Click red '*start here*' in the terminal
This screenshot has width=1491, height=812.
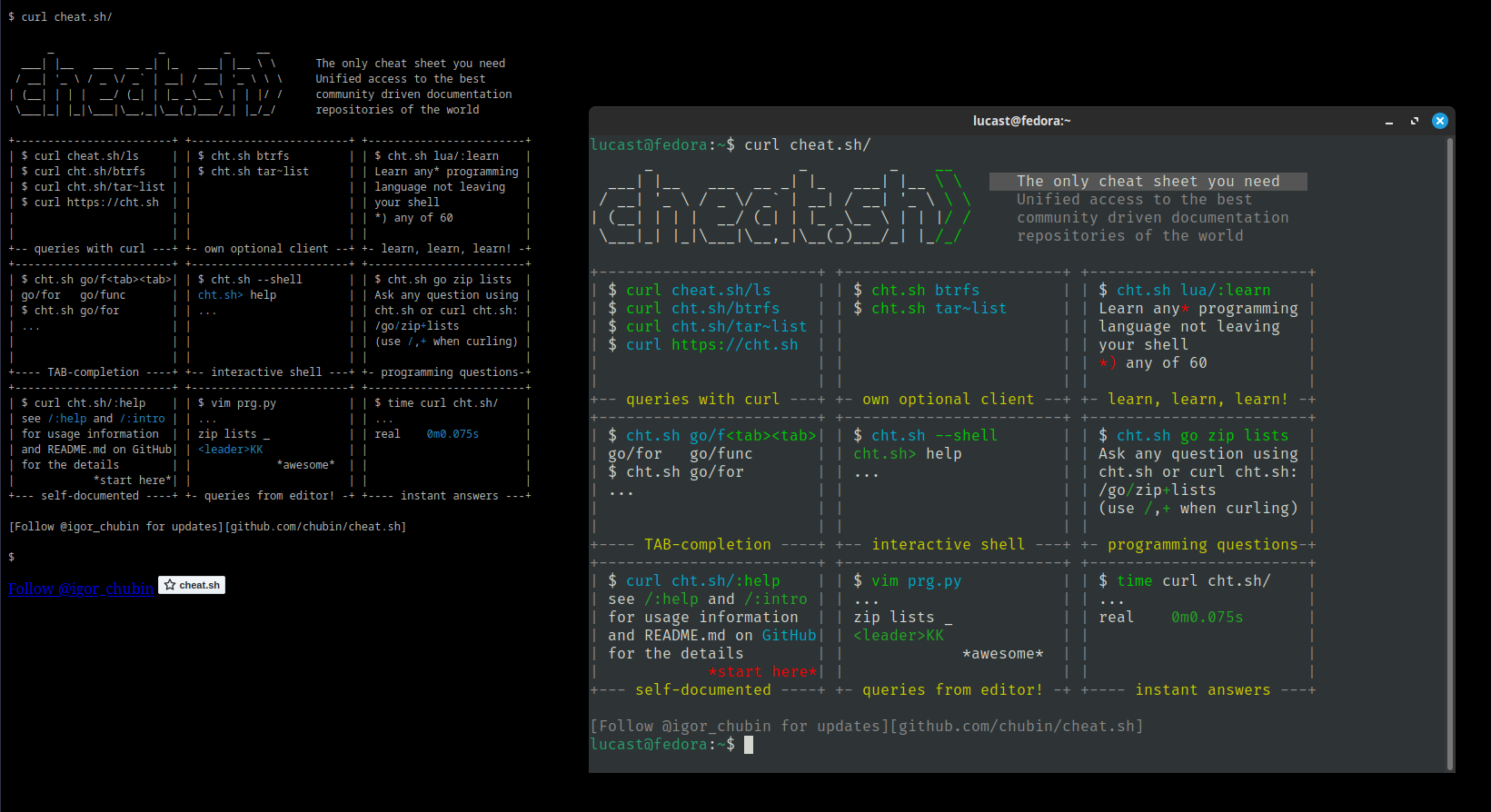pos(761,672)
